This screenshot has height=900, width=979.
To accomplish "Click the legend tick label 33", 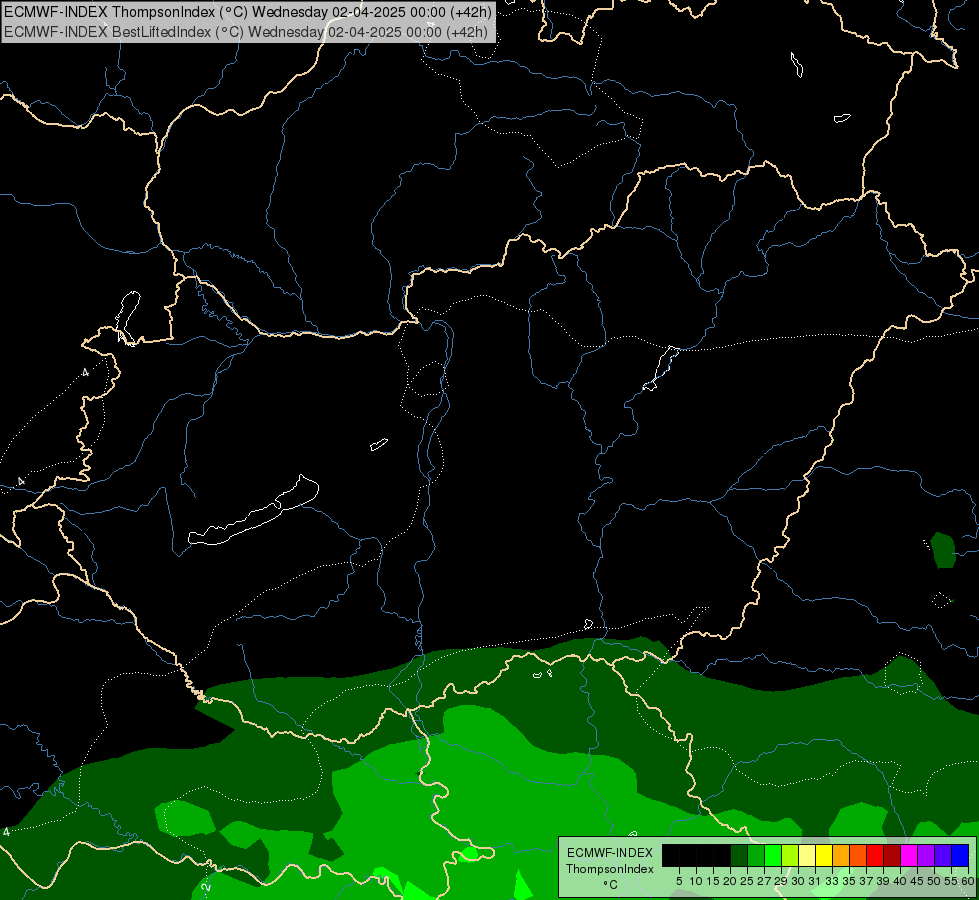I will coord(832,881).
